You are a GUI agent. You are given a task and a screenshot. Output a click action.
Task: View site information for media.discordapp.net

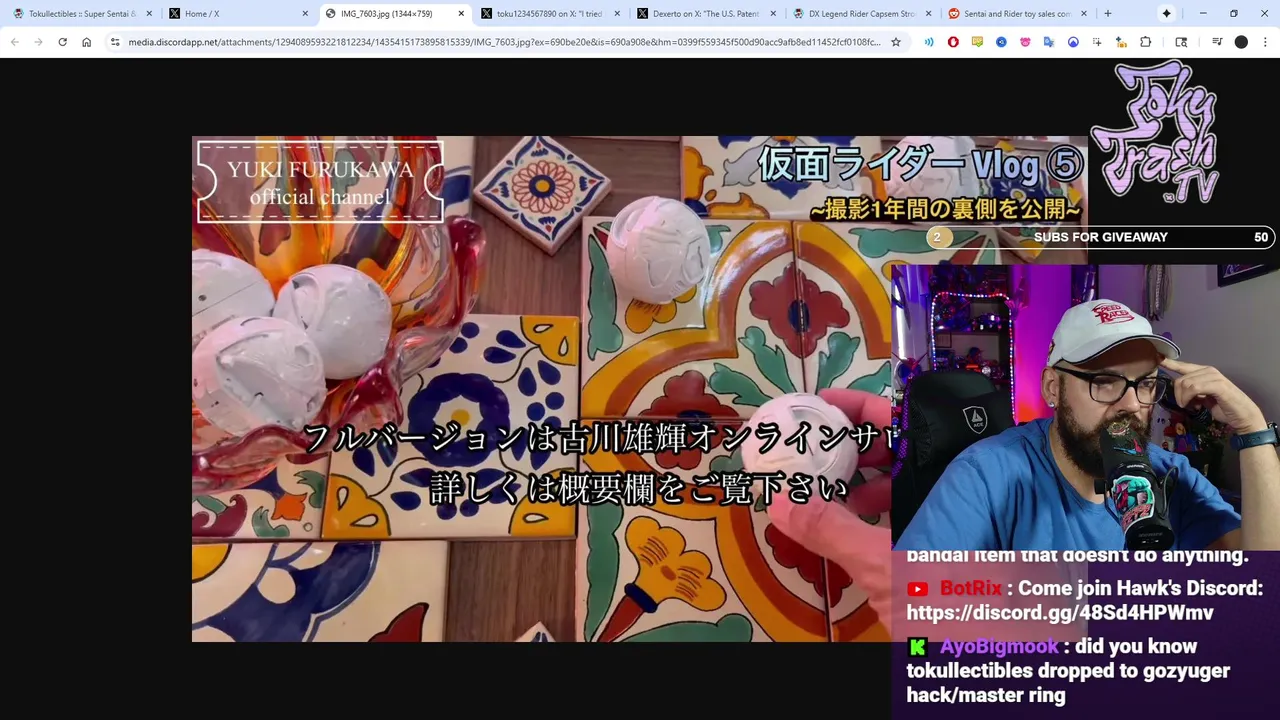point(115,42)
